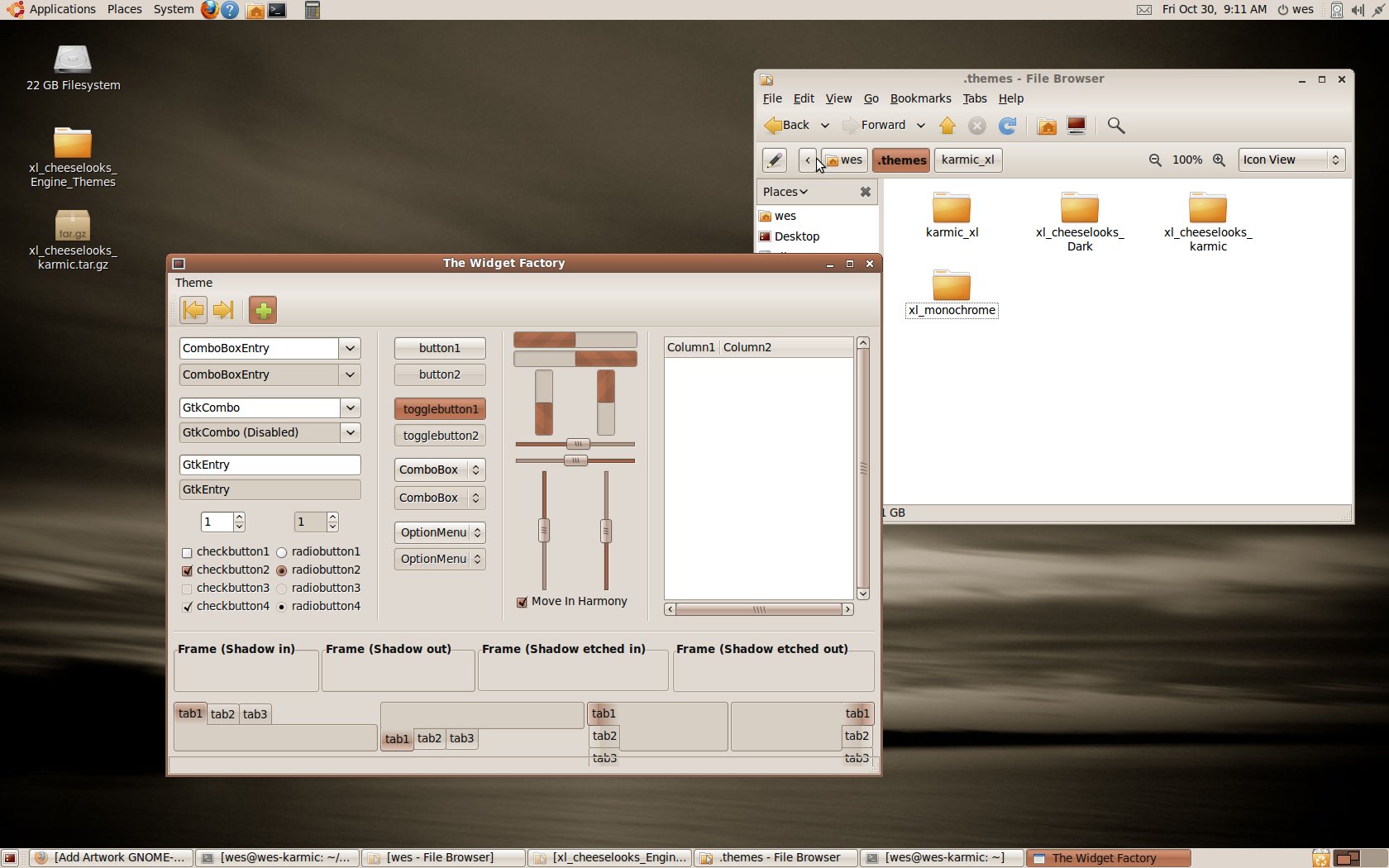Click the Computer icon in File Browser toolbar
This screenshot has height=868, width=1389.
coord(1076,126)
